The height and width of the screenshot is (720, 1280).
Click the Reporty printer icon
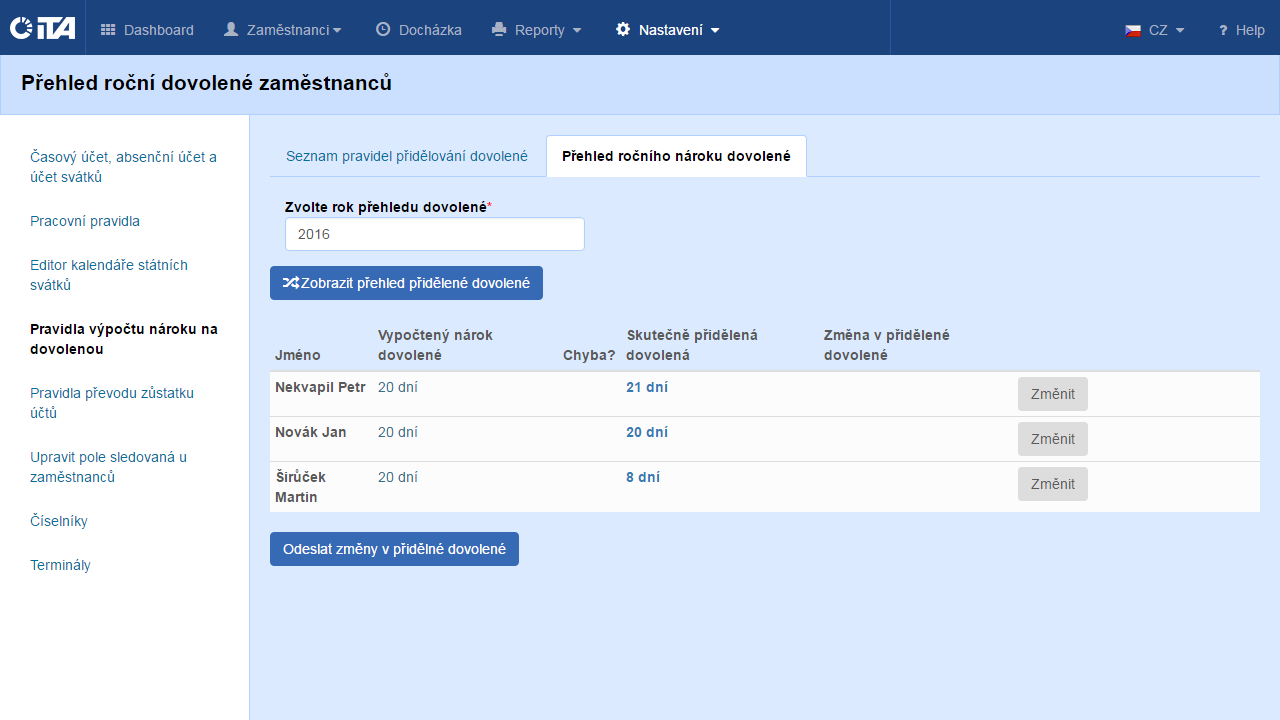coord(499,30)
